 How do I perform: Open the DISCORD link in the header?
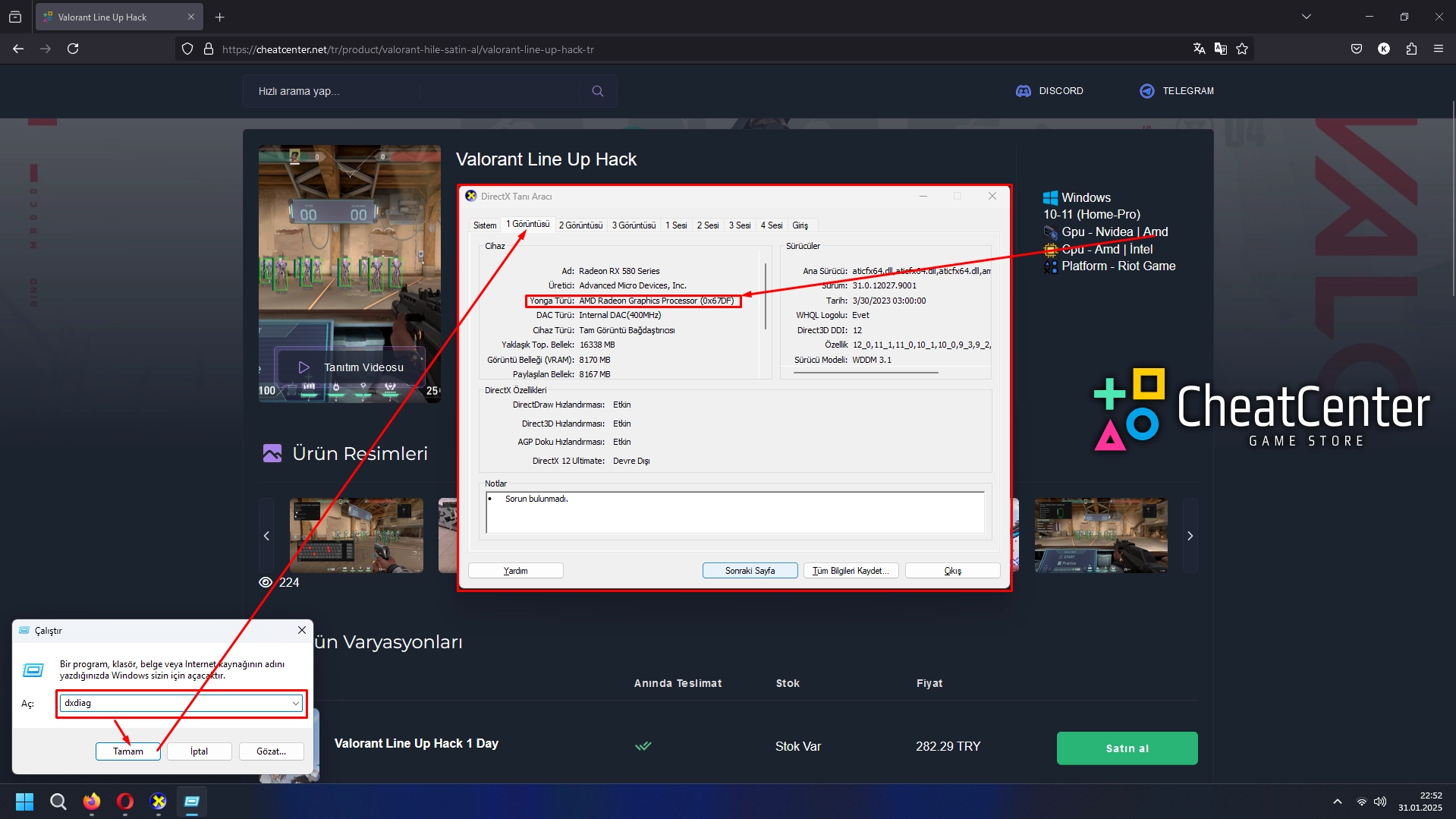tap(1050, 91)
